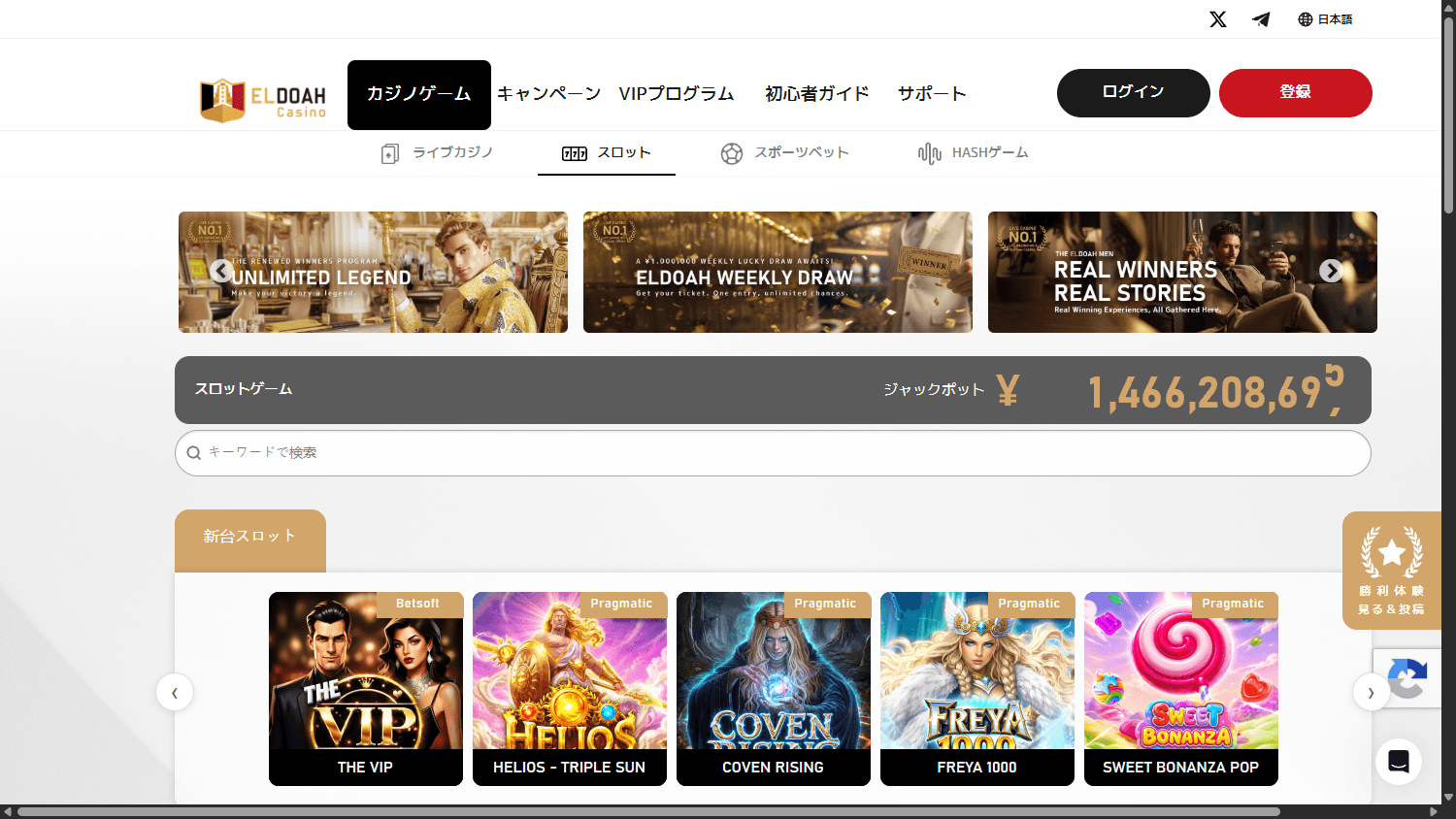Click the horizontal page scrollbar
This screenshot has width=1456, height=819.
click(648, 811)
